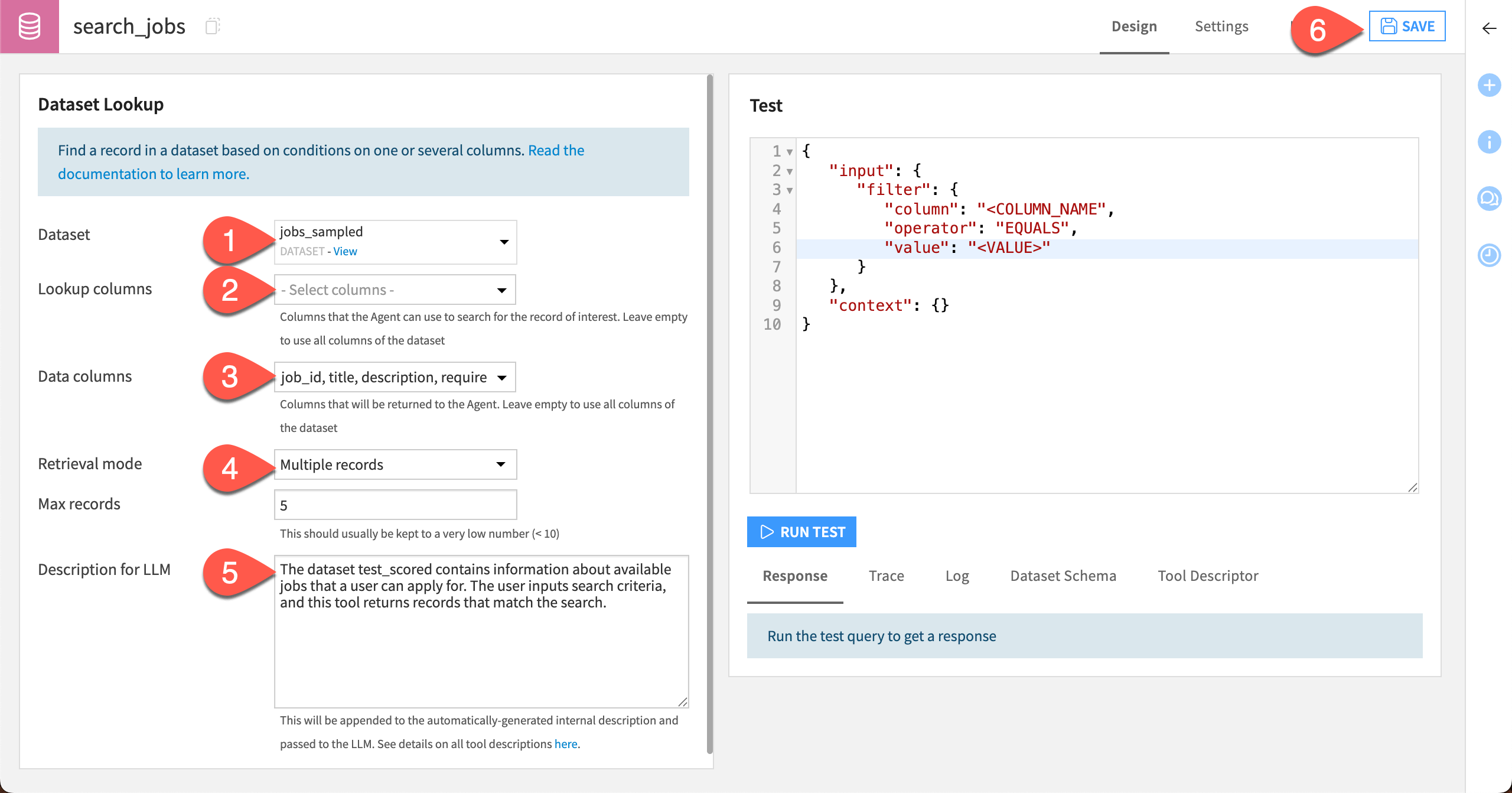Open the Lookup columns selector
The width and height of the screenshot is (1512, 793).
(395, 290)
